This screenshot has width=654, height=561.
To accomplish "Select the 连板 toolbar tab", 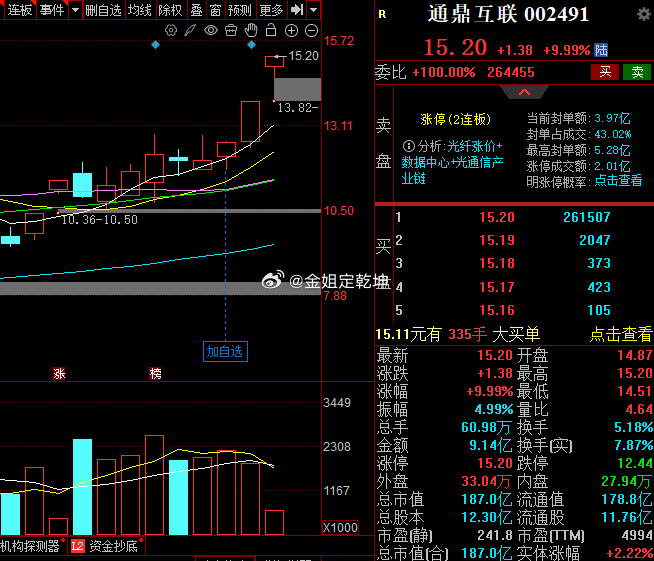I will 20,10.
